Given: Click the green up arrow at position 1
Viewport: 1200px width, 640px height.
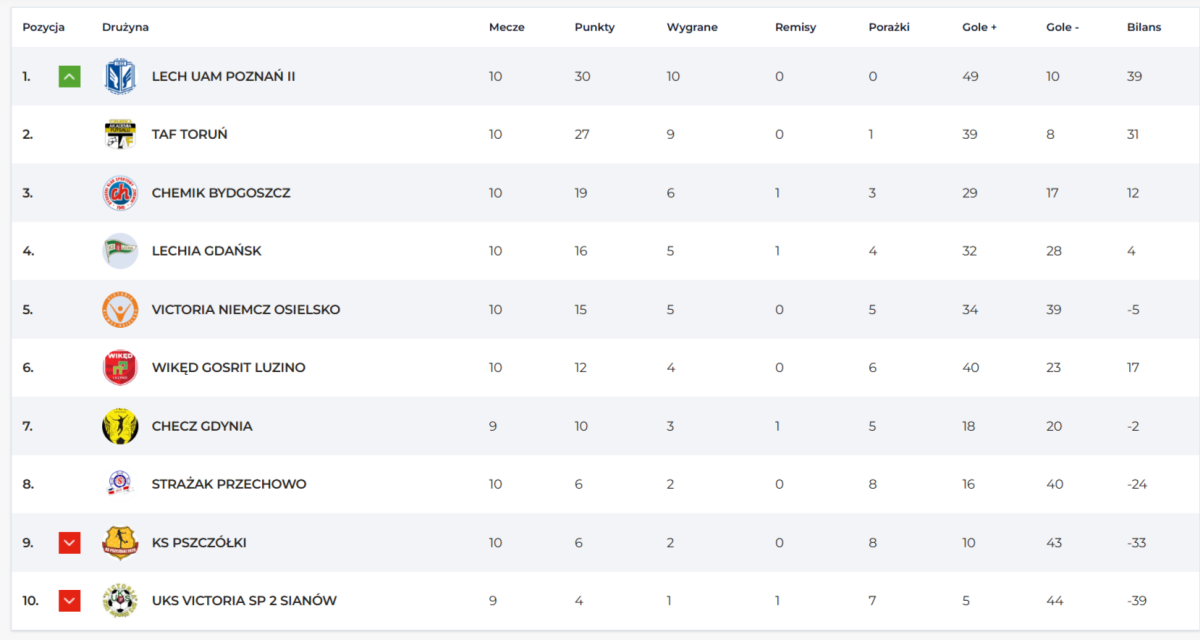Looking at the screenshot, I should coord(69,76).
